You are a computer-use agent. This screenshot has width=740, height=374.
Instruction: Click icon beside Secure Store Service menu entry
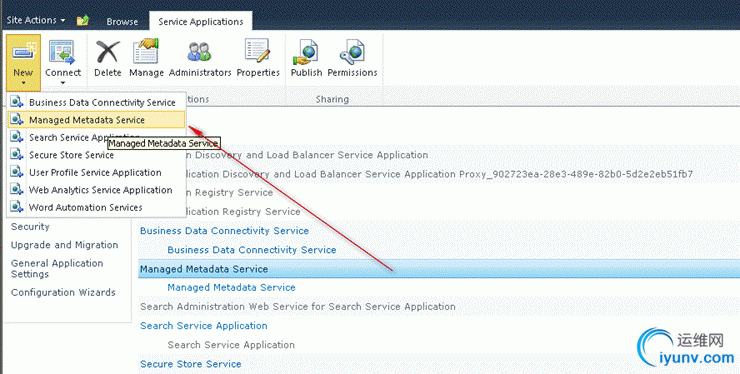click(17, 154)
